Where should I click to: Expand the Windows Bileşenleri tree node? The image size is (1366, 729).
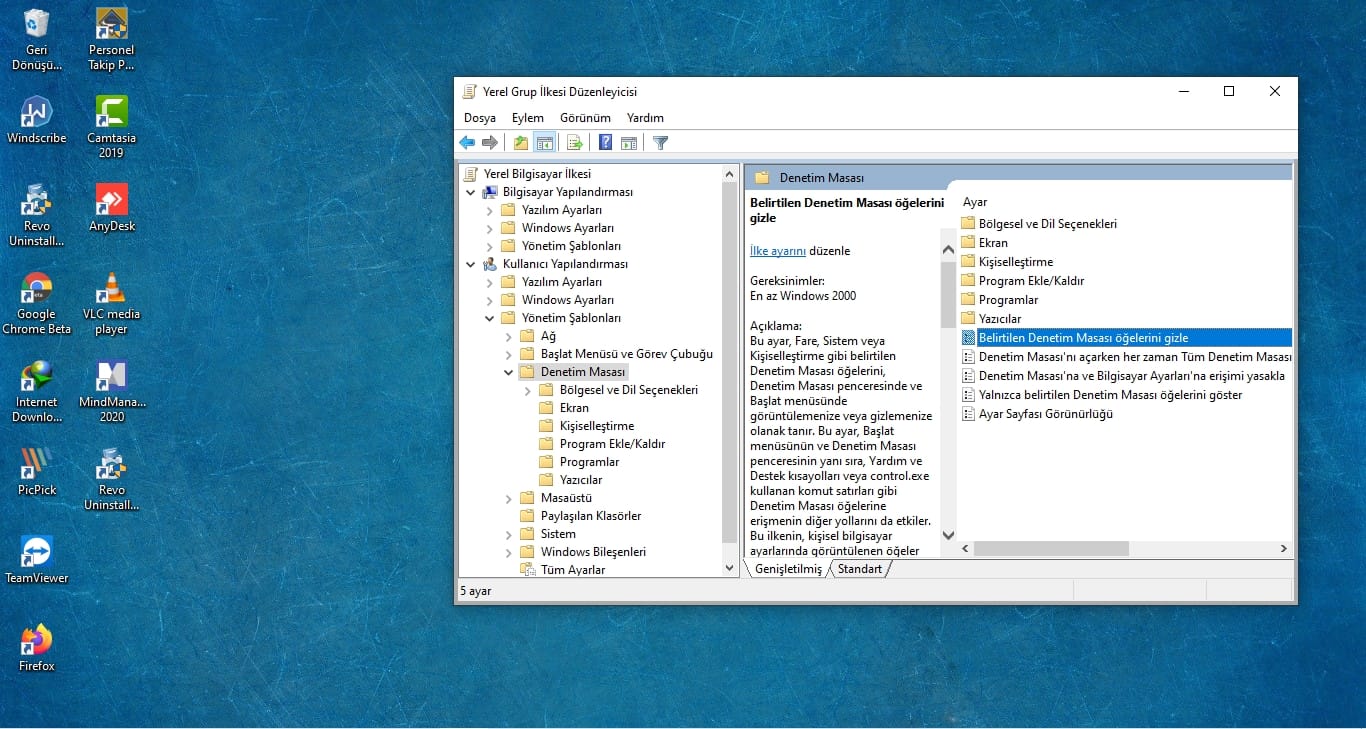pos(508,552)
